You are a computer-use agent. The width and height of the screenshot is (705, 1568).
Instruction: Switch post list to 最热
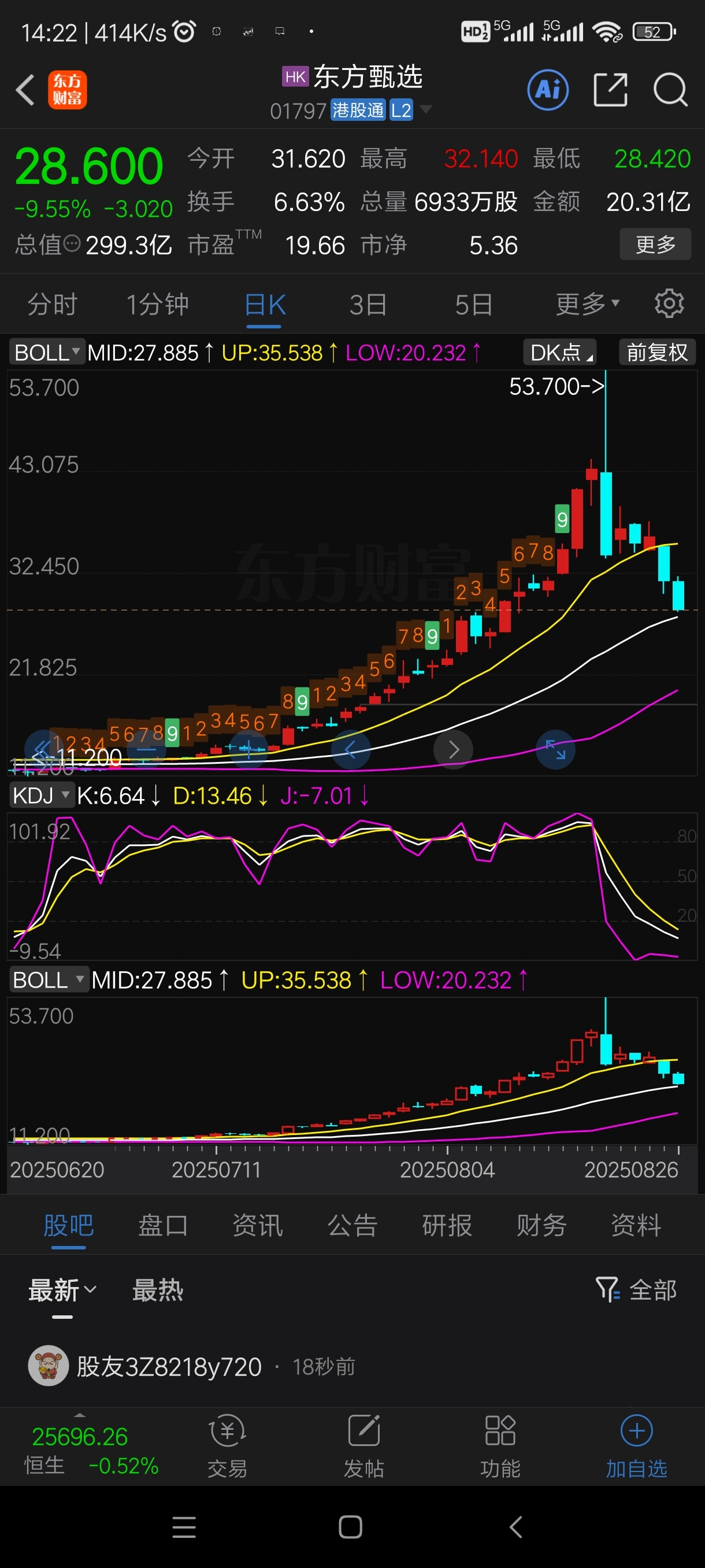point(158,1289)
